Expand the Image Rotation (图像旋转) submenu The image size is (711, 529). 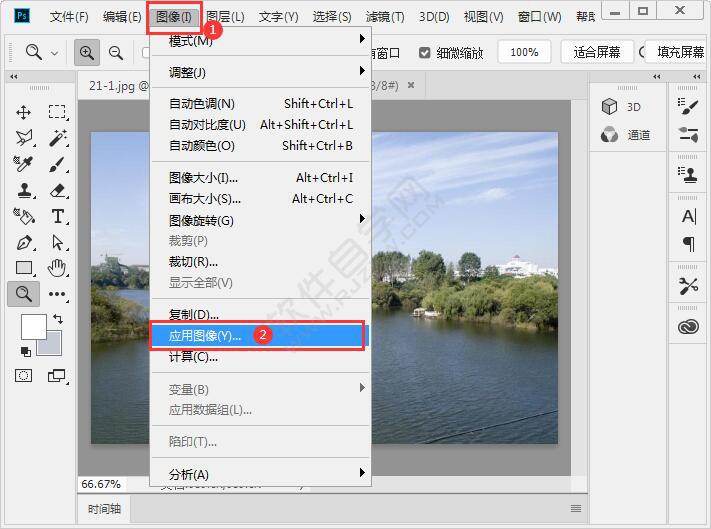(260, 220)
